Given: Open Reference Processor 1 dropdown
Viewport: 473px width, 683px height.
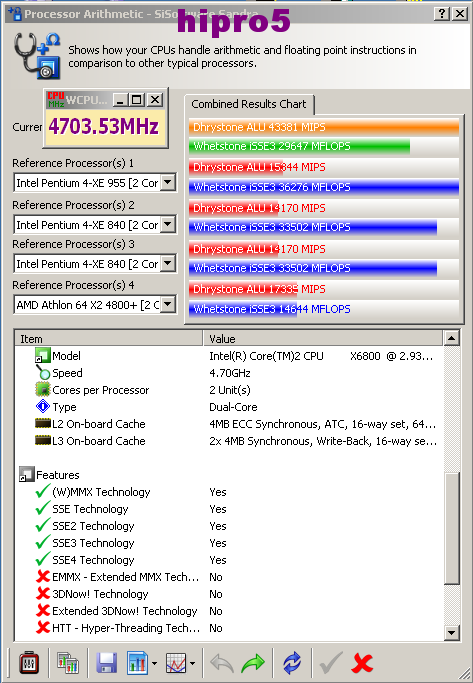Looking at the screenshot, I should 168,183.
